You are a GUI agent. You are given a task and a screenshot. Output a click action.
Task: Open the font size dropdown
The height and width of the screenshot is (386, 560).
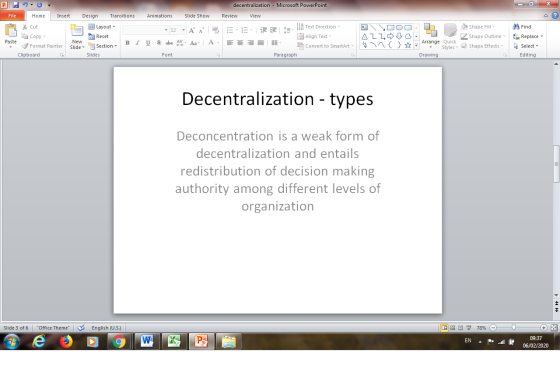pyautogui.click(x=184, y=30)
